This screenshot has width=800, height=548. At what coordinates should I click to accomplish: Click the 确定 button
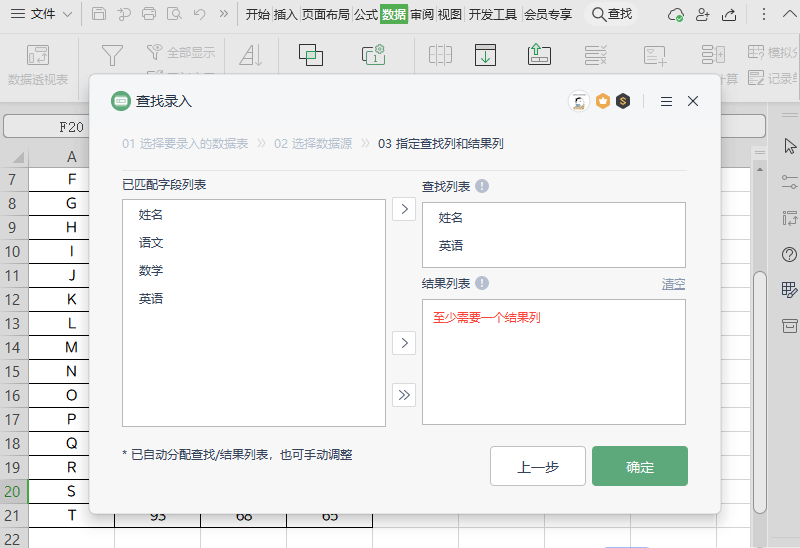pyautogui.click(x=639, y=467)
